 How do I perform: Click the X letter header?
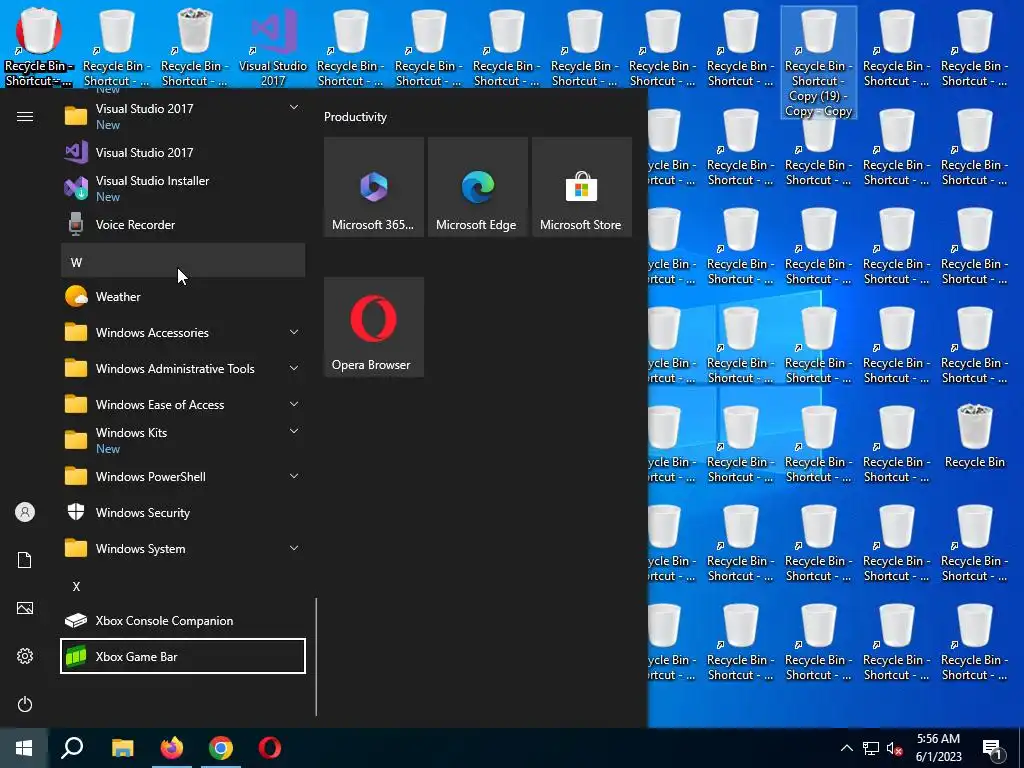[183, 586]
